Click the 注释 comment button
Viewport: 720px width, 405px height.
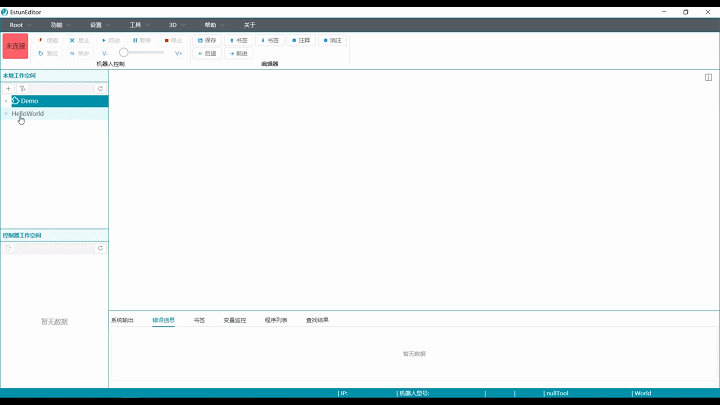[300, 40]
